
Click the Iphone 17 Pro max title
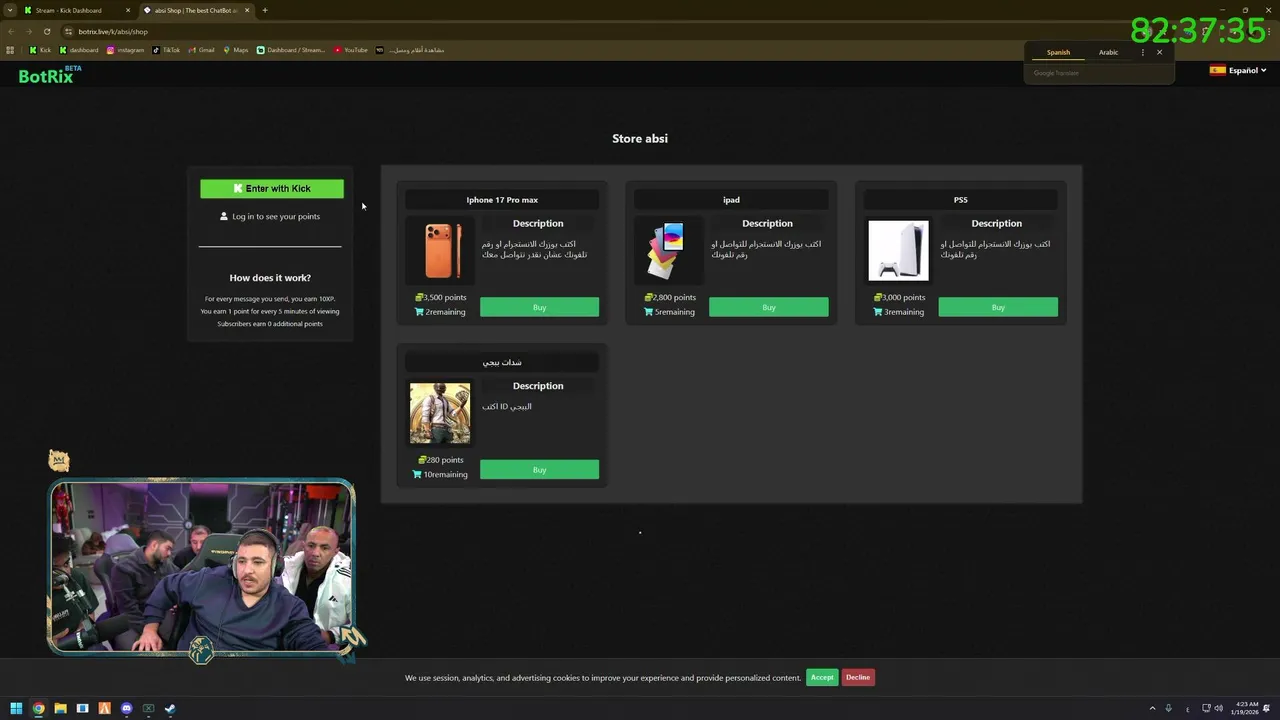(502, 199)
